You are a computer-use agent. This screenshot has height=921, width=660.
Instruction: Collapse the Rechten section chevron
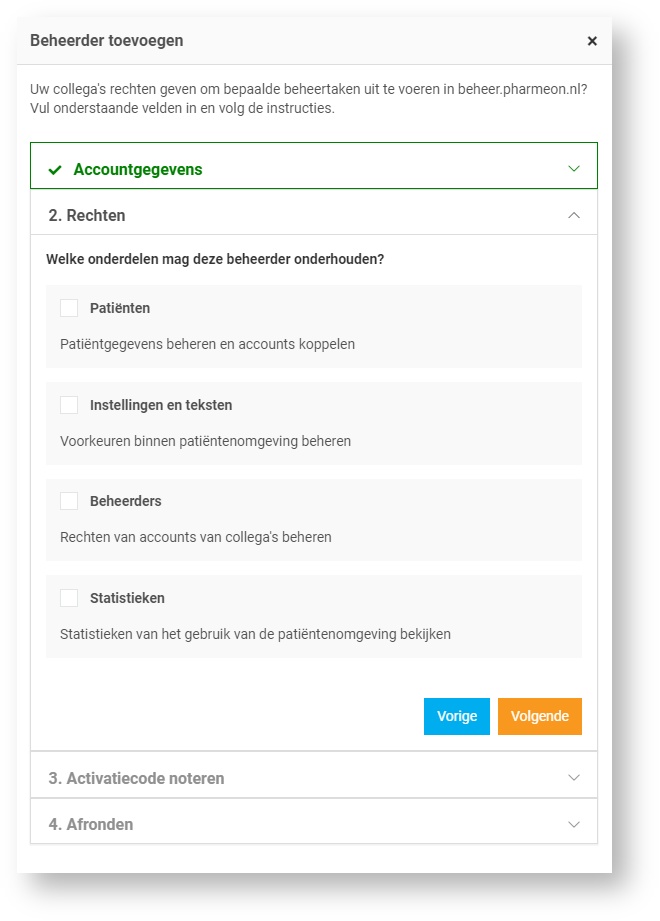574,215
